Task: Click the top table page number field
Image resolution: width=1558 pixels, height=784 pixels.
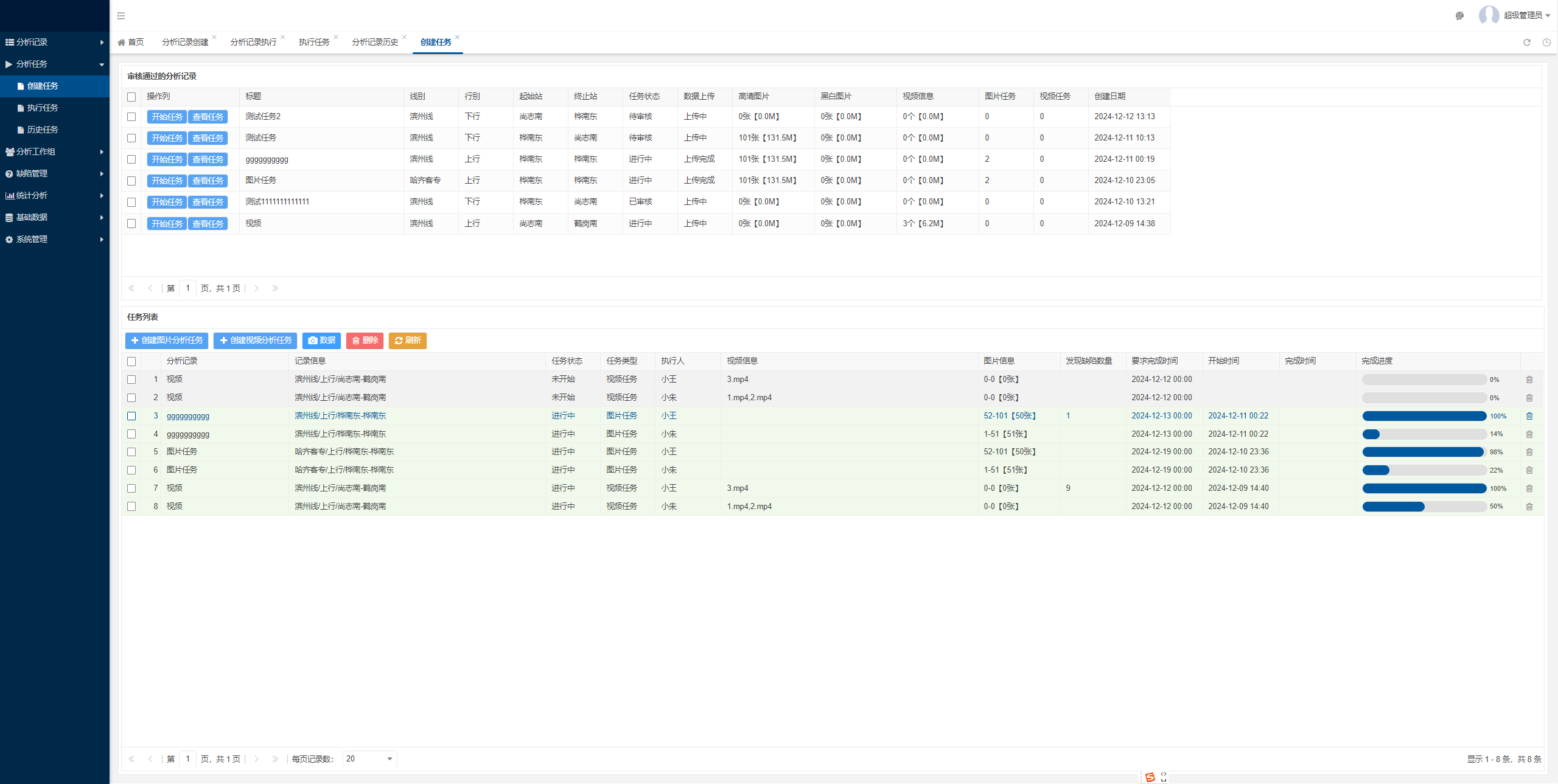Action: pos(187,288)
